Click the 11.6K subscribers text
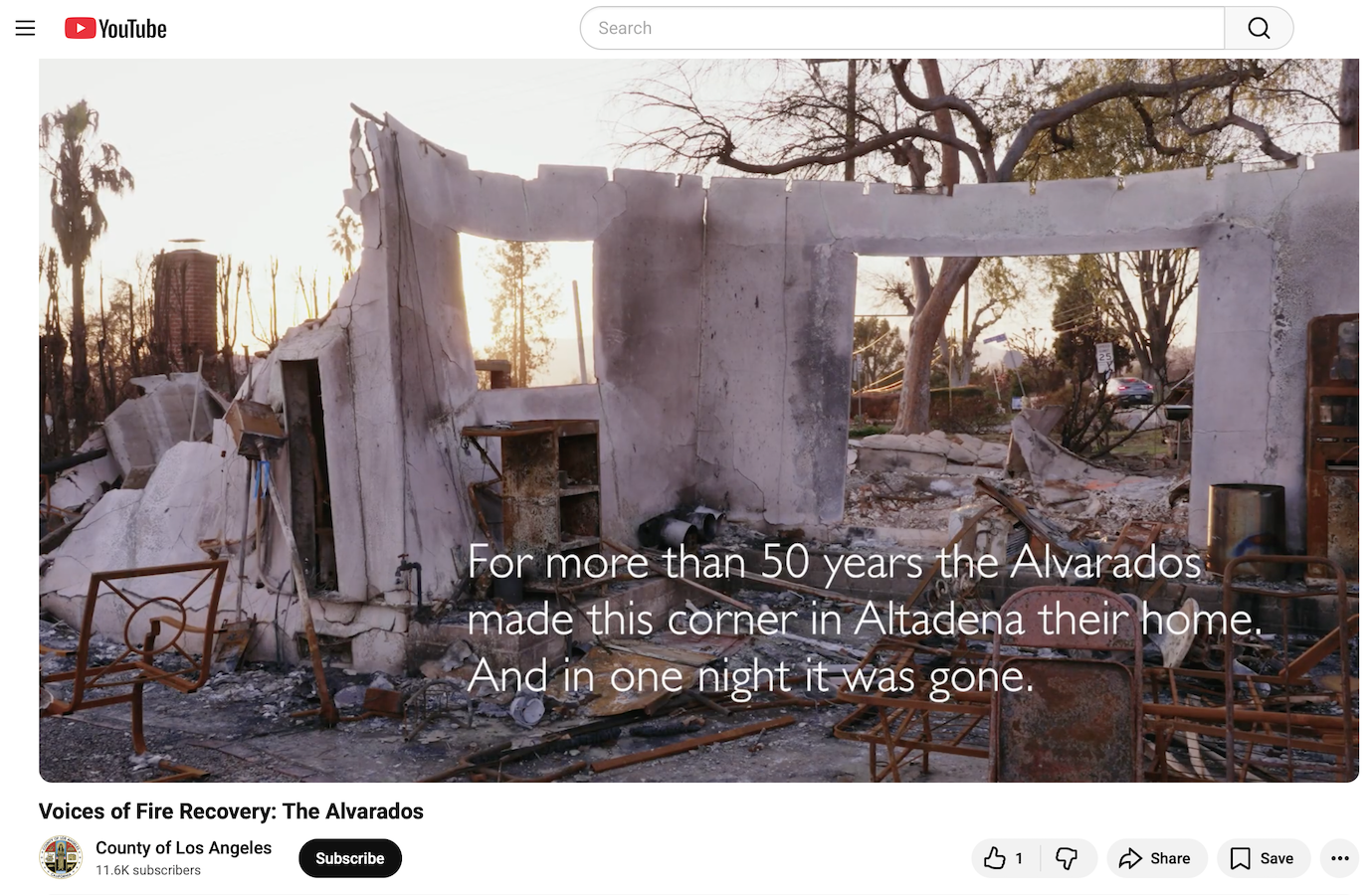The image size is (1372, 895). [x=148, y=870]
